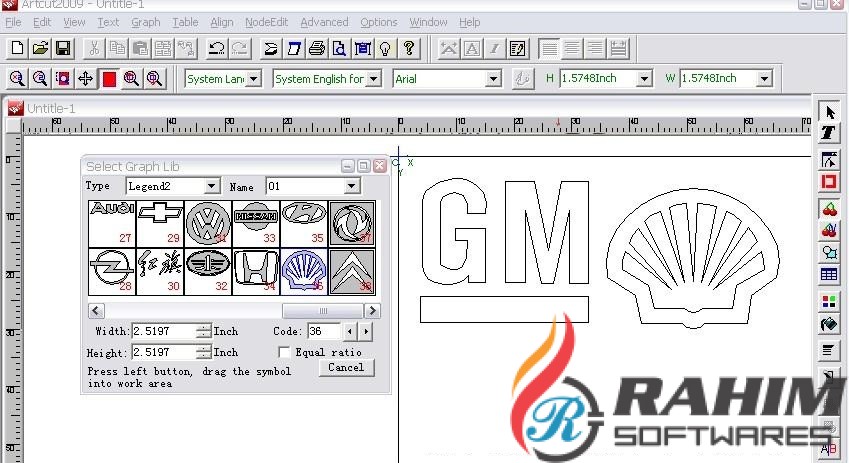Click the thumbnail scrollbar left arrow

coord(96,311)
